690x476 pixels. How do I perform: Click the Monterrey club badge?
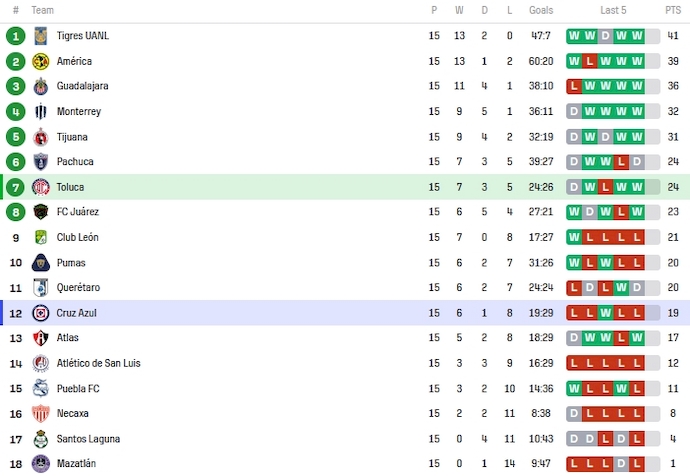coord(41,111)
